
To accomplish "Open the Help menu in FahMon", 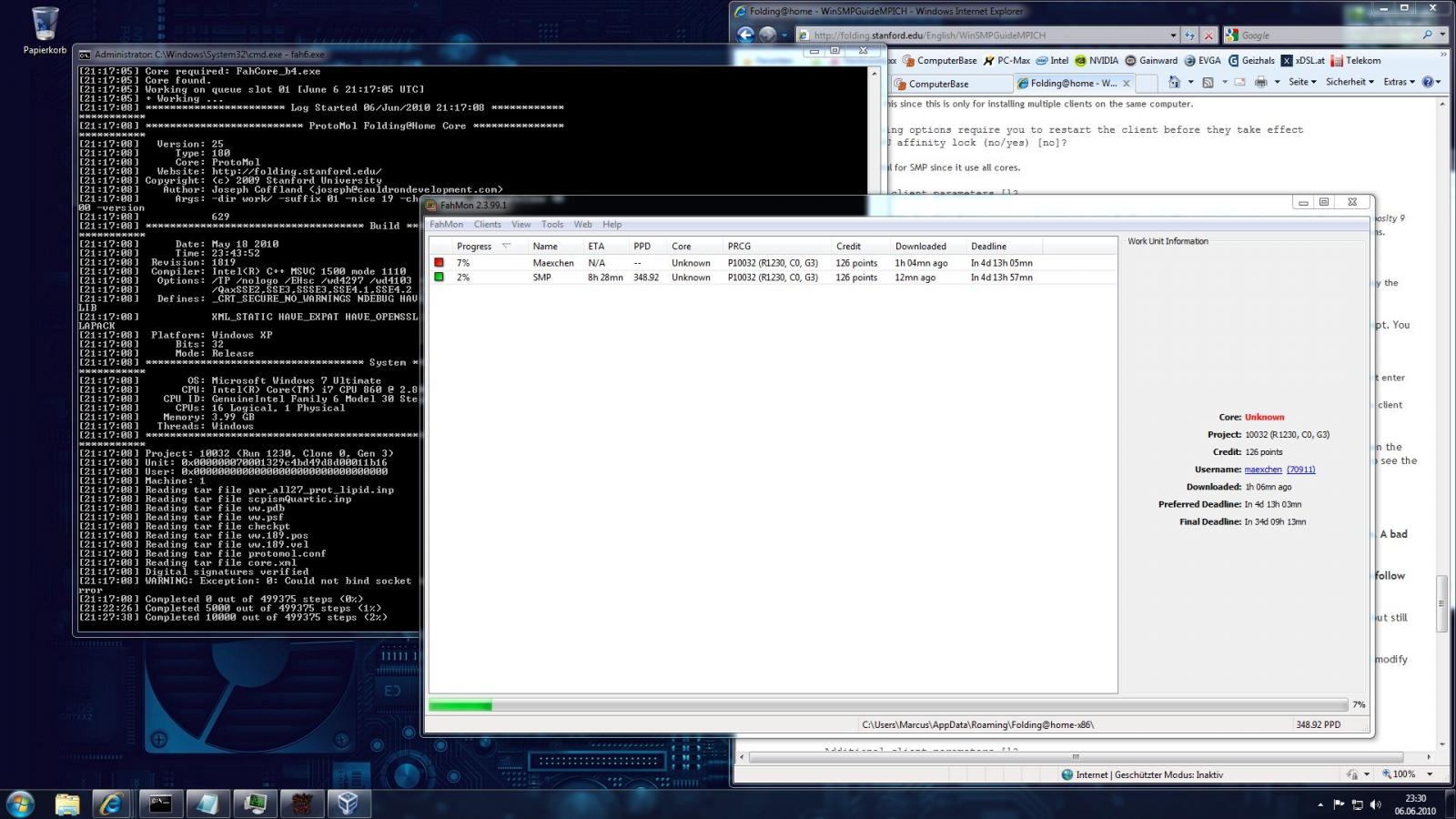I will 612,224.
